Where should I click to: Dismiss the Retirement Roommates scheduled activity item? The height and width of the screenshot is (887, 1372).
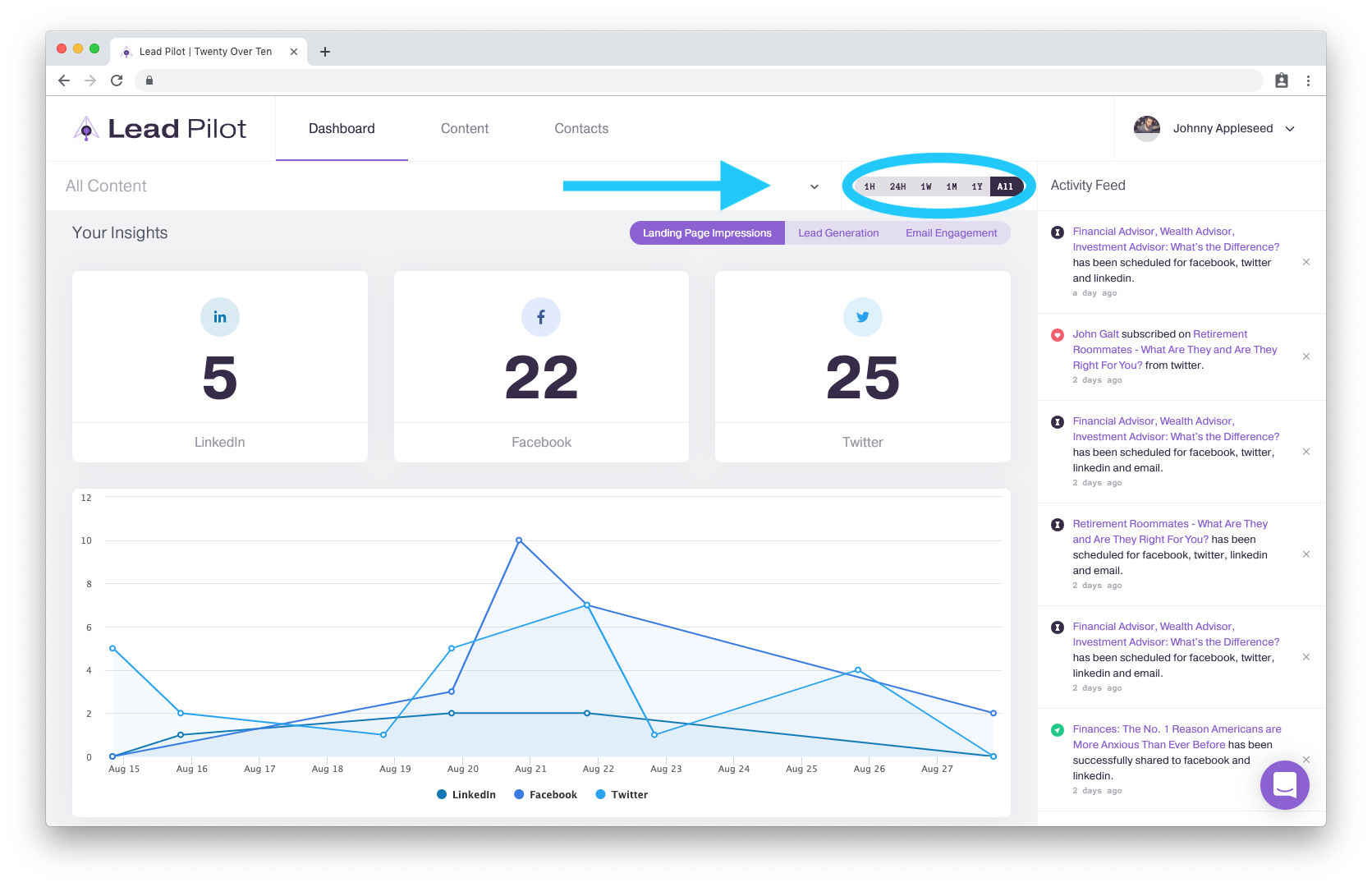point(1306,554)
